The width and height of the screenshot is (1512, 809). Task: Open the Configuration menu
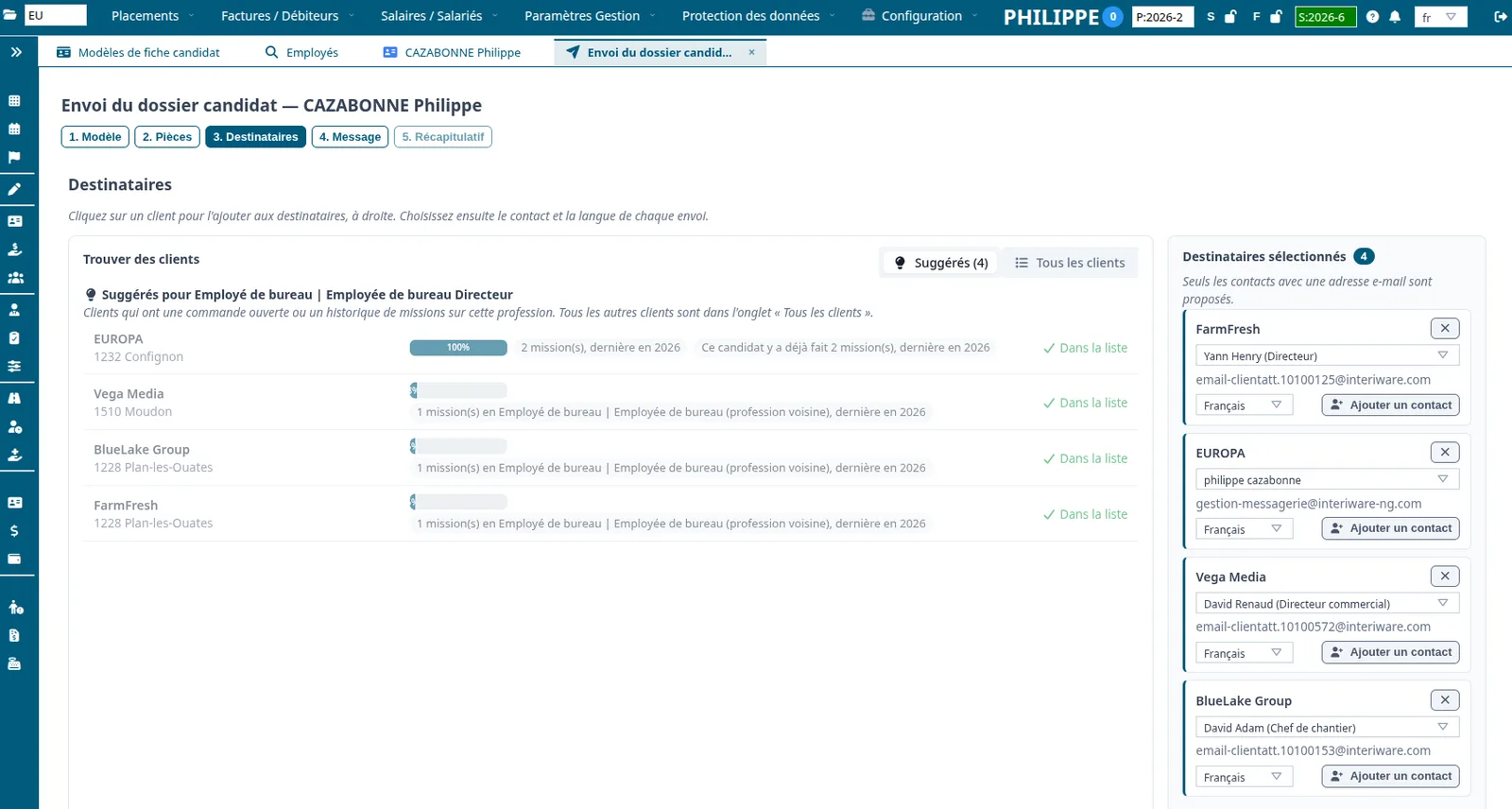(920, 16)
